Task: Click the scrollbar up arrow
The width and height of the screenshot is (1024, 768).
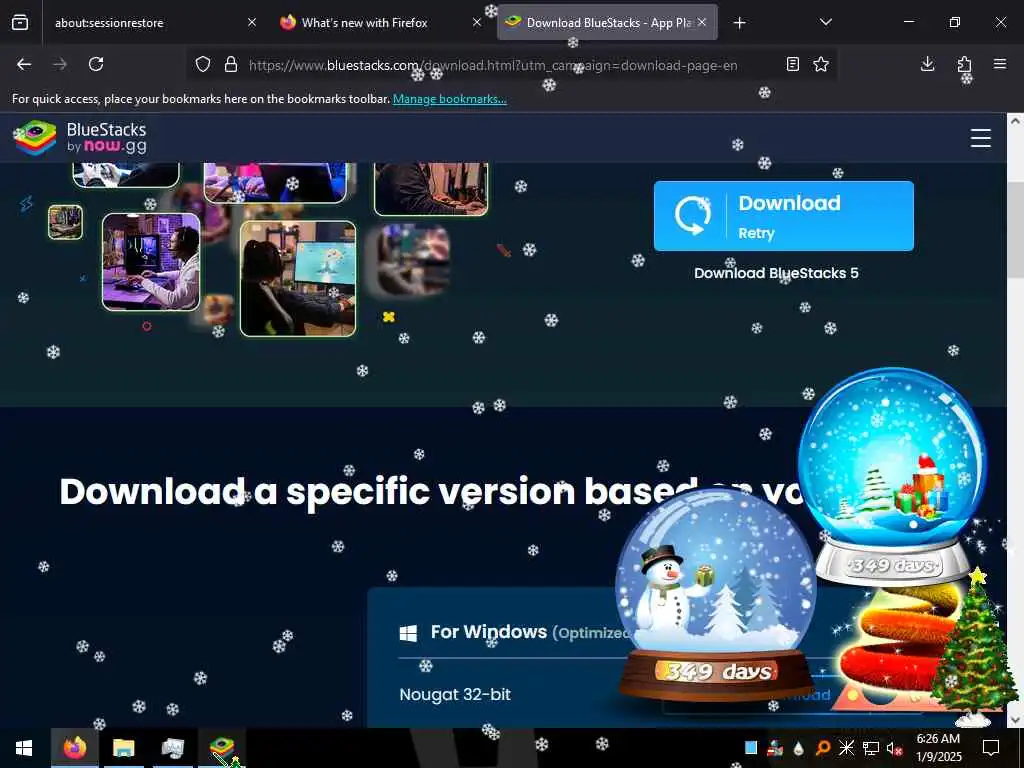Action: (1015, 121)
